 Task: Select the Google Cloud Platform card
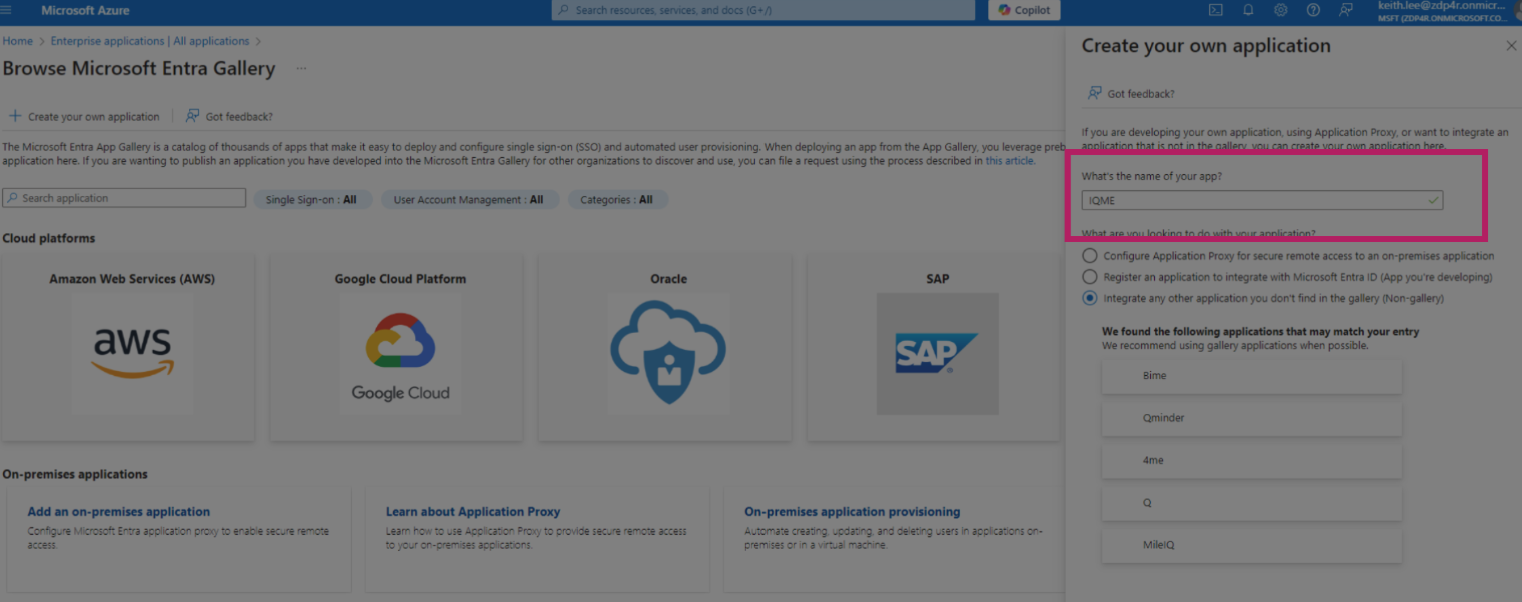click(x=397, y=347)
